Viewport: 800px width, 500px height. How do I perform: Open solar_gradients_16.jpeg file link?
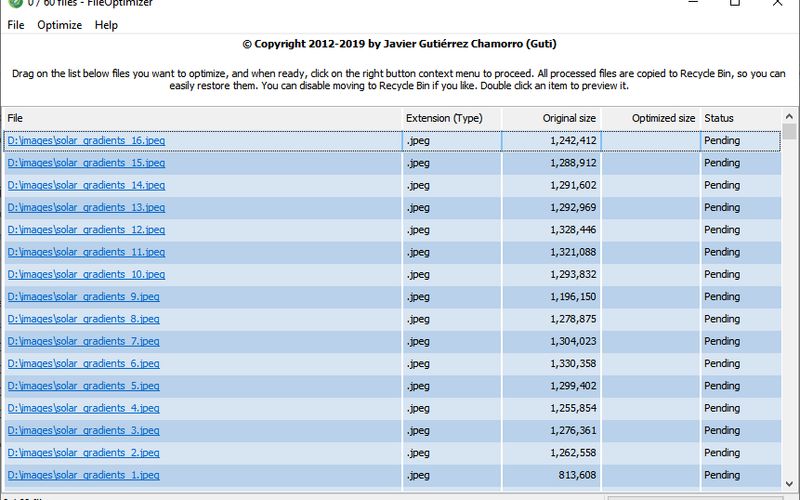click(x=86, y=140)
